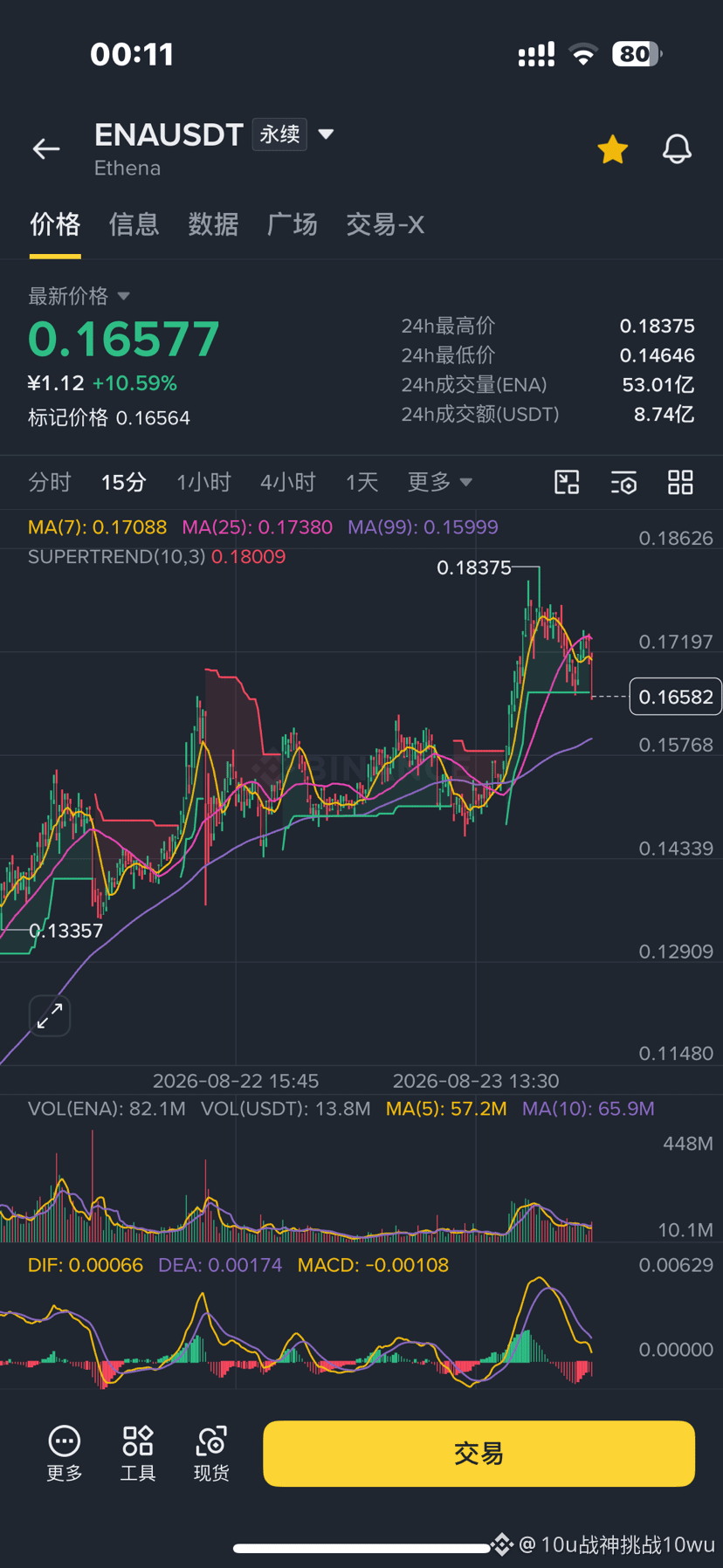Tap the 标记价格 0.16564 text

[109, 418]
